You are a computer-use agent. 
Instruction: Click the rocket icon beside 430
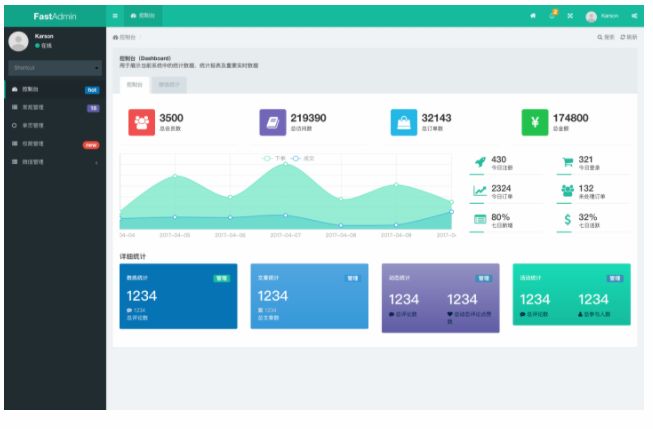coord(480,162)
